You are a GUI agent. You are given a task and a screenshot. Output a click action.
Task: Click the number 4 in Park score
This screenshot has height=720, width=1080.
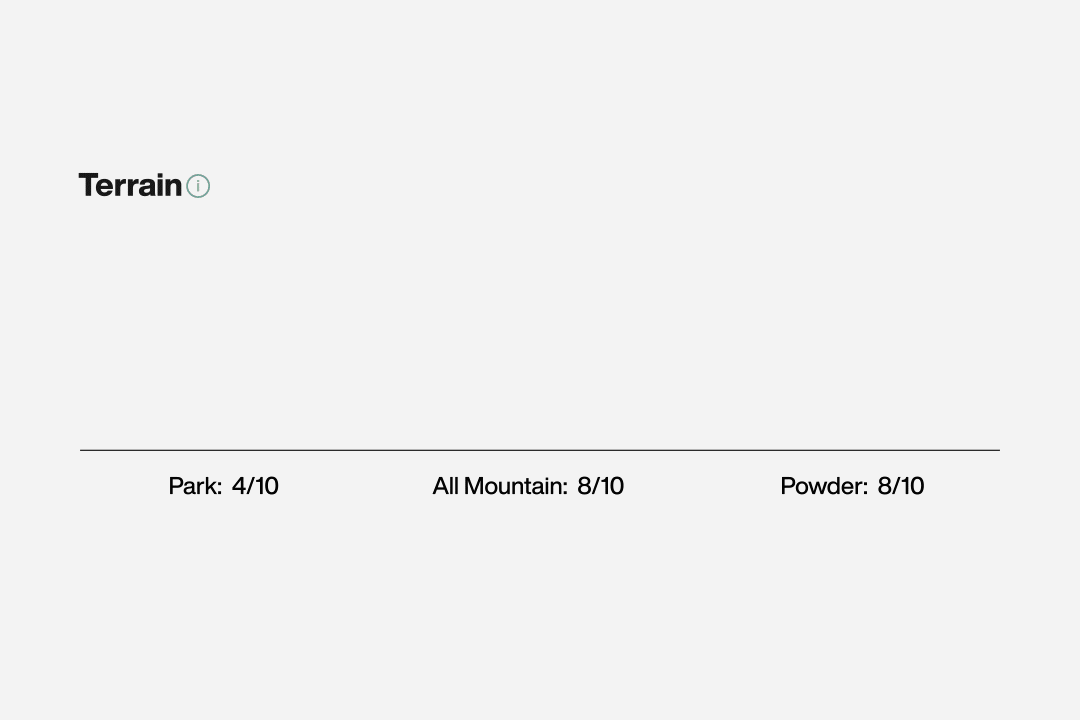[238, 486]
